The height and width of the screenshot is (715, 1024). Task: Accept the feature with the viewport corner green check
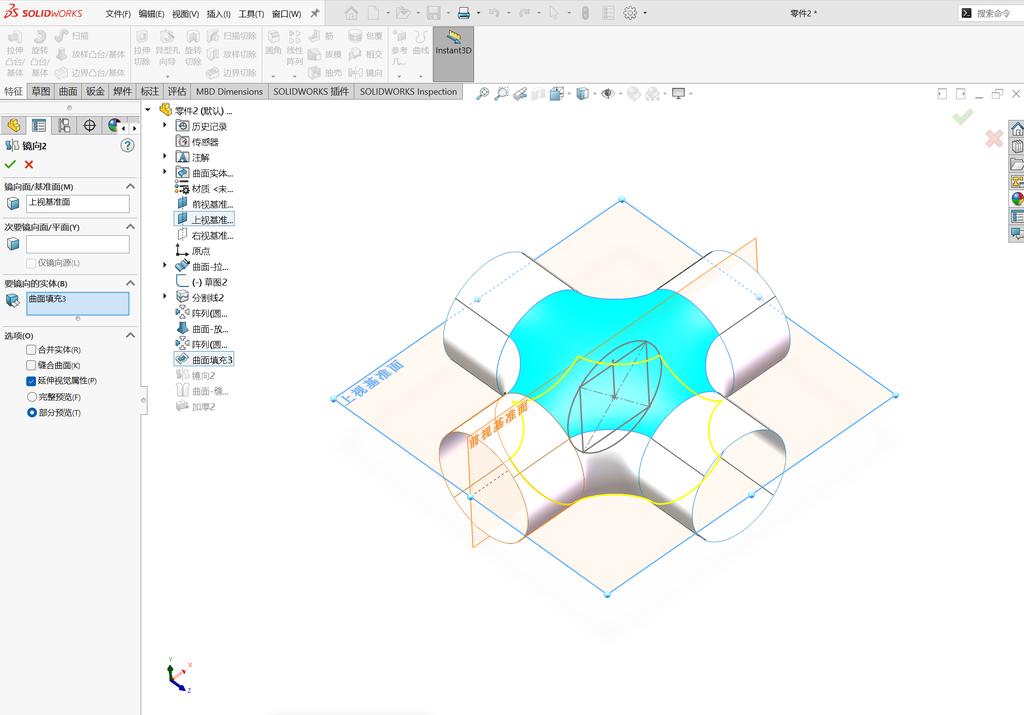(x=963, y=116)
